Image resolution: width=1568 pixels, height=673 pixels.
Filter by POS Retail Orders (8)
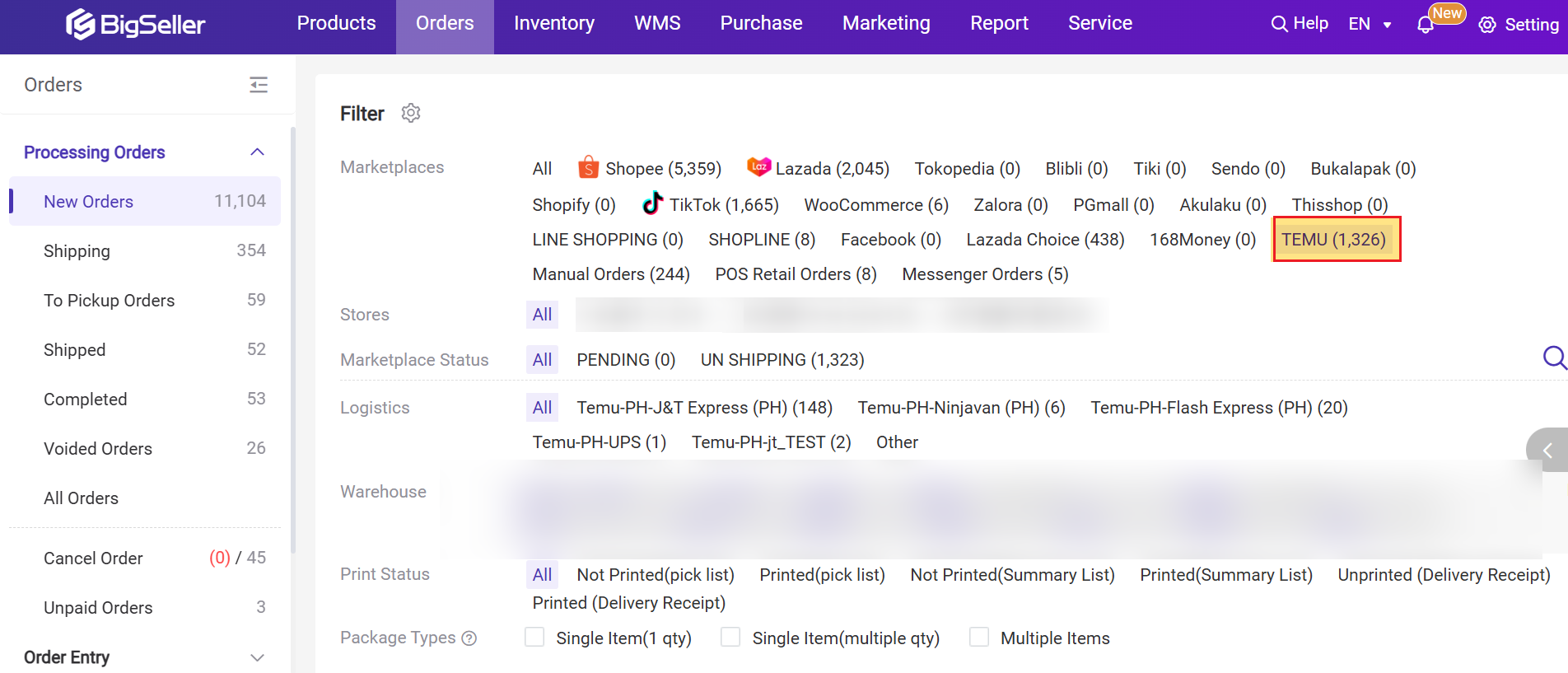pos(796,274)
